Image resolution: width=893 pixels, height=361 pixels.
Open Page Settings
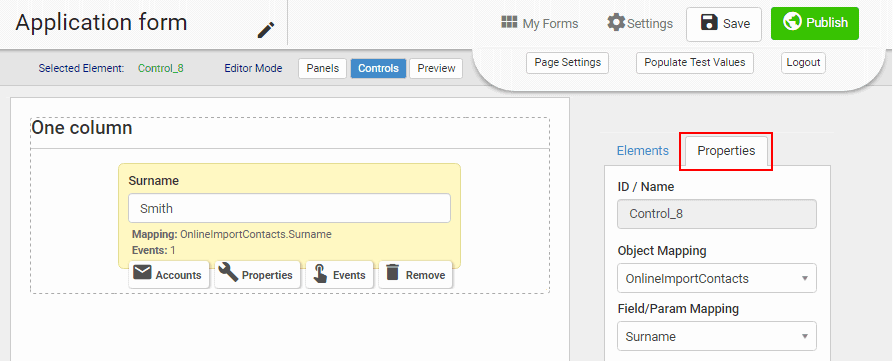567,63
